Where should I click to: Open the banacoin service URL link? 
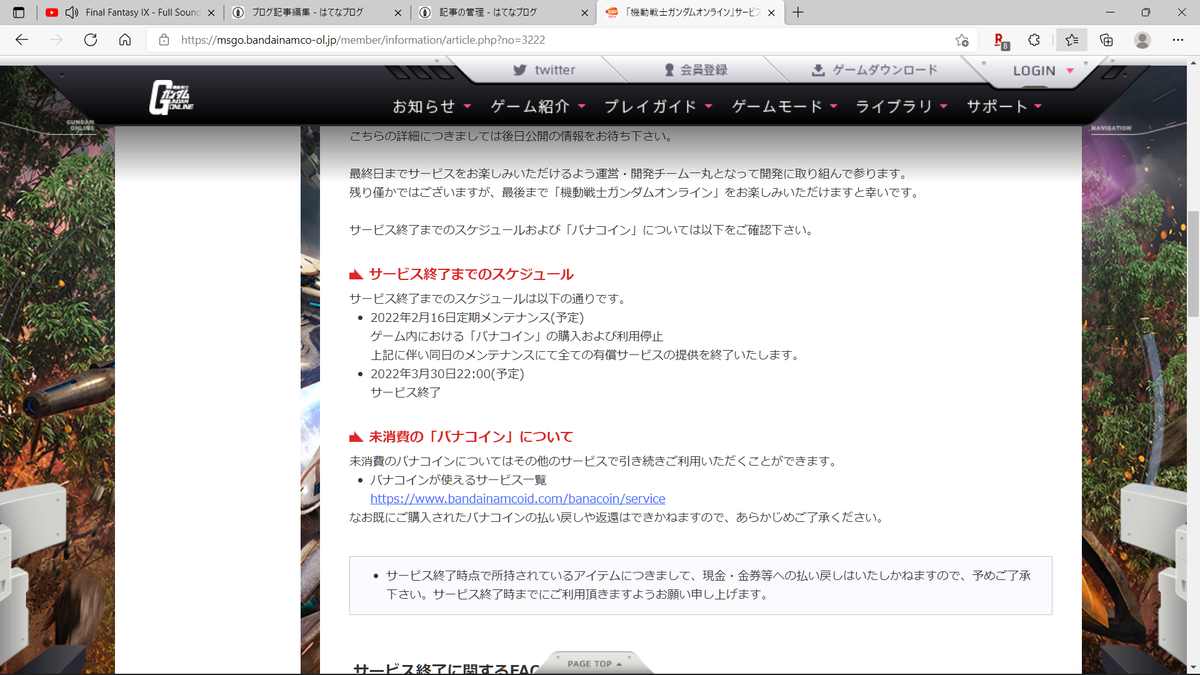click(x=517, y=498)
